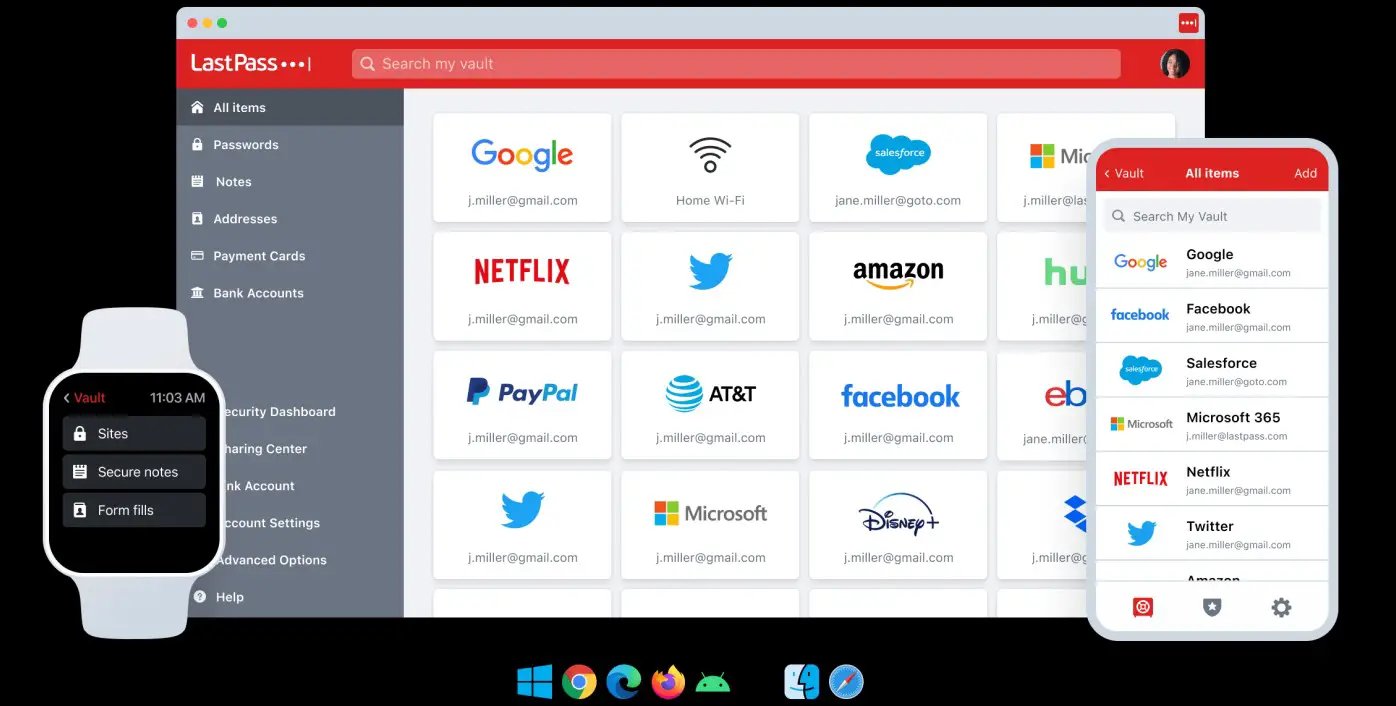Open Sites on the watch
The height and width of the screenshot is (706, 1396).
(x=134, y=433)
